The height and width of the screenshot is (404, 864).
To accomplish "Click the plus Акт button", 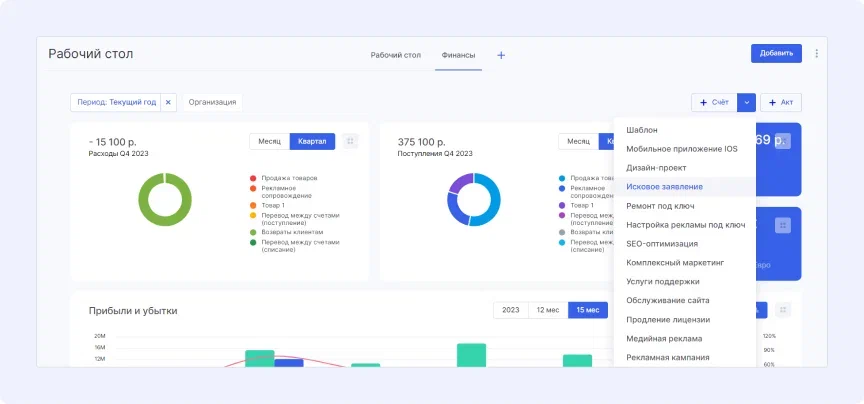I will [x=780, y=102].
